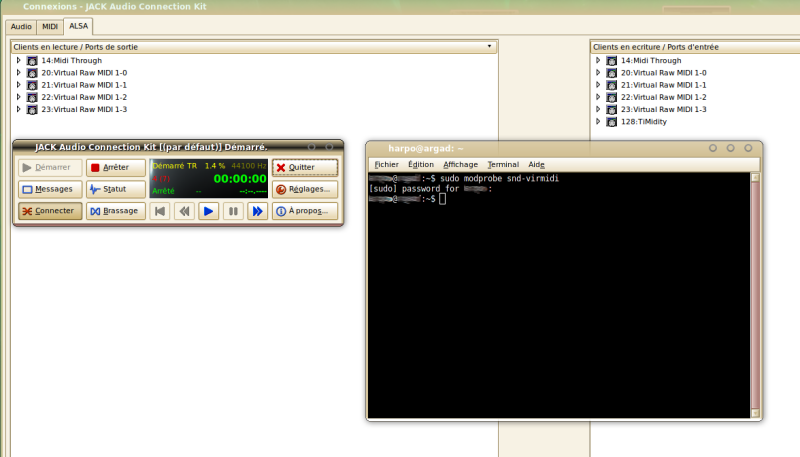Click the 20:Virtual Raw MIDI 1-0 icon in input ports
800x457 pixels.
pos(612,73)
